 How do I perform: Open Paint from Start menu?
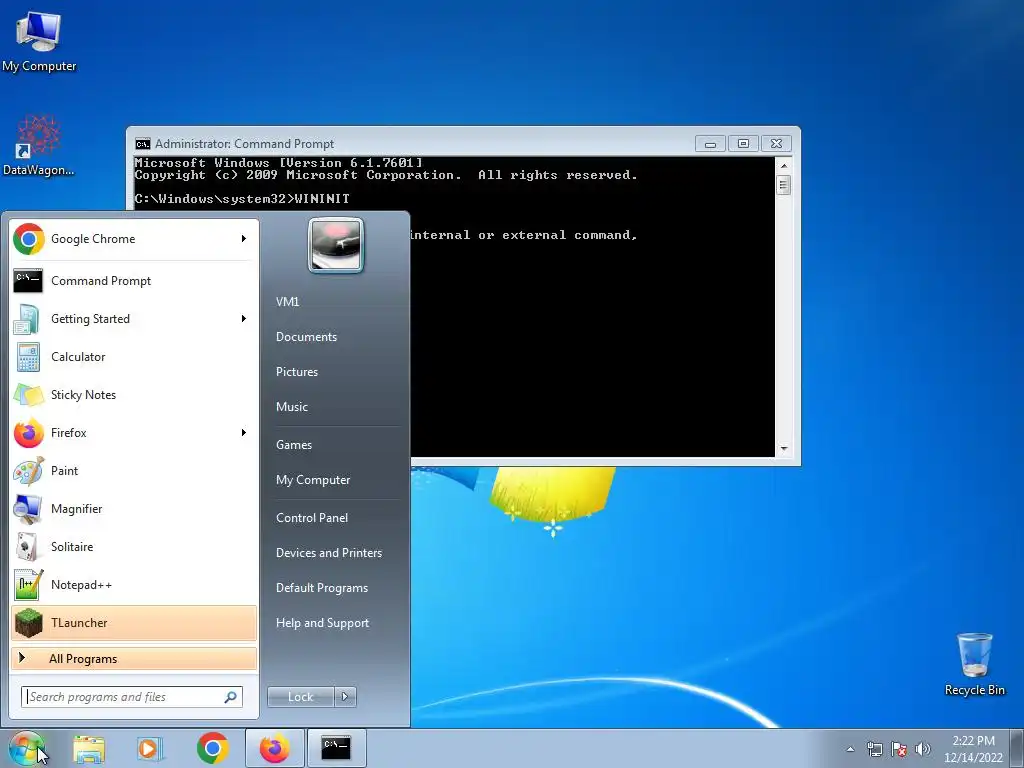pos(134,471)
